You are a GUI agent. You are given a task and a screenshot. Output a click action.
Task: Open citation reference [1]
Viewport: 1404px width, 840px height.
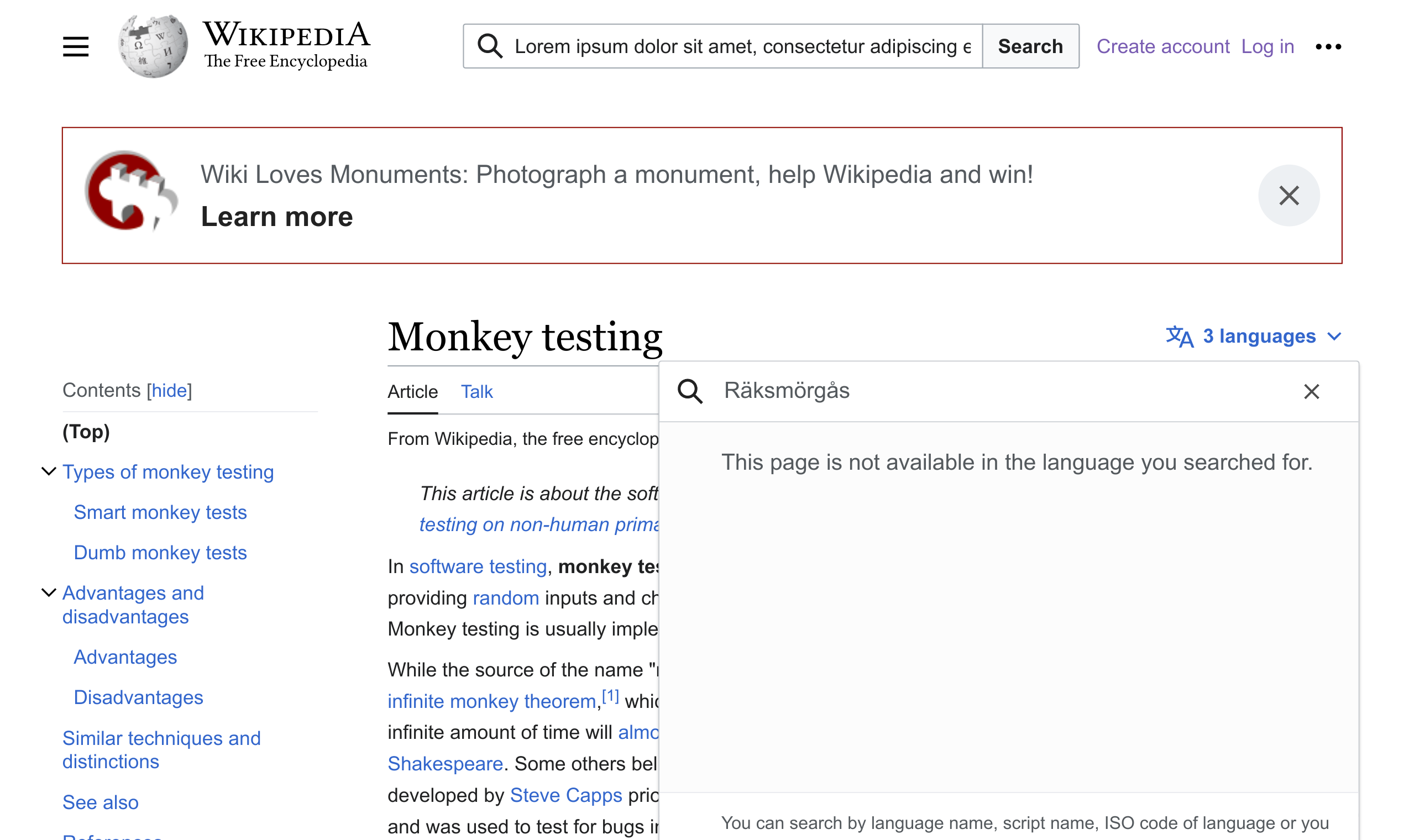click(610, 696)
